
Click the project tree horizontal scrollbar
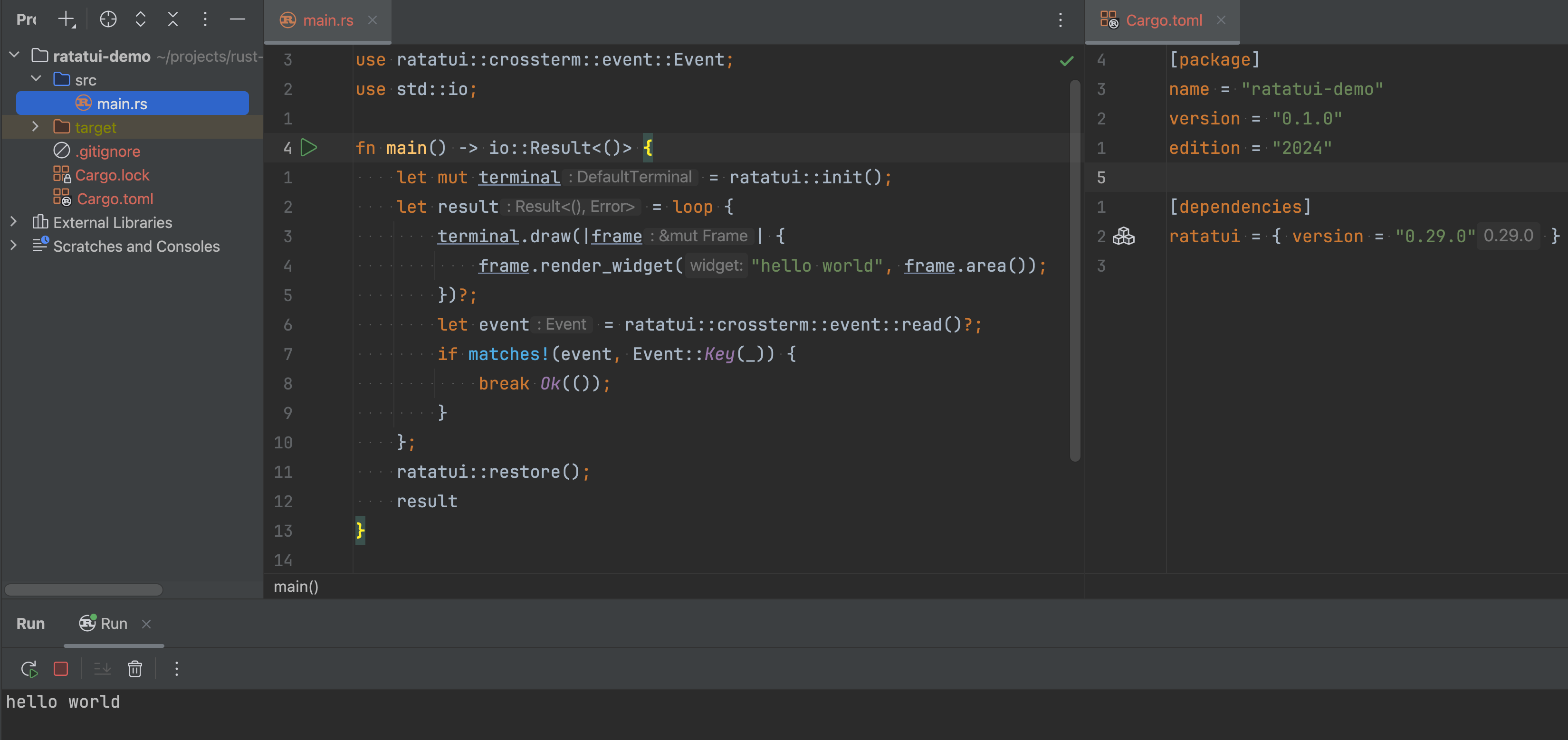84,590
